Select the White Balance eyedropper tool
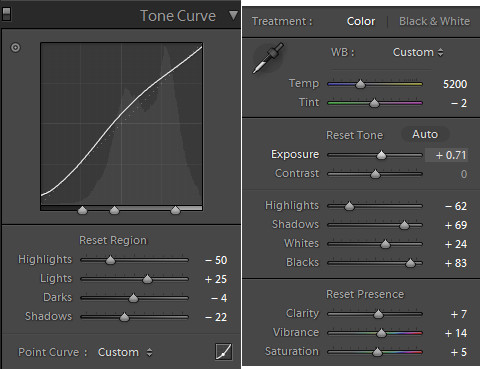Viewport: 483px width, 369px height. pyautogui.click(x=269, y=58)
